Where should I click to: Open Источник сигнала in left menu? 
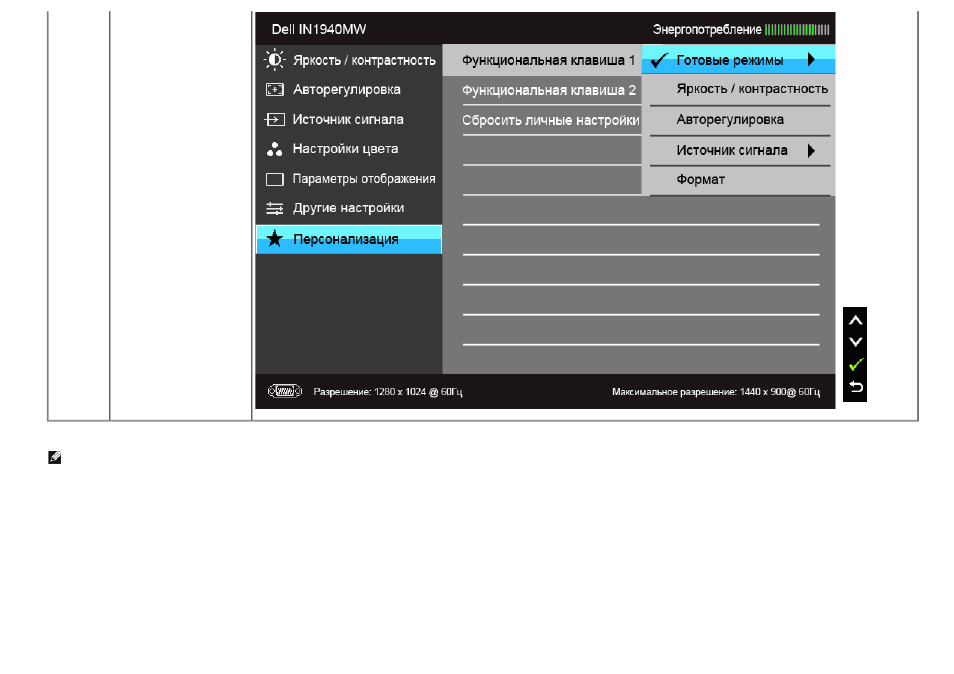coord(349,119)
